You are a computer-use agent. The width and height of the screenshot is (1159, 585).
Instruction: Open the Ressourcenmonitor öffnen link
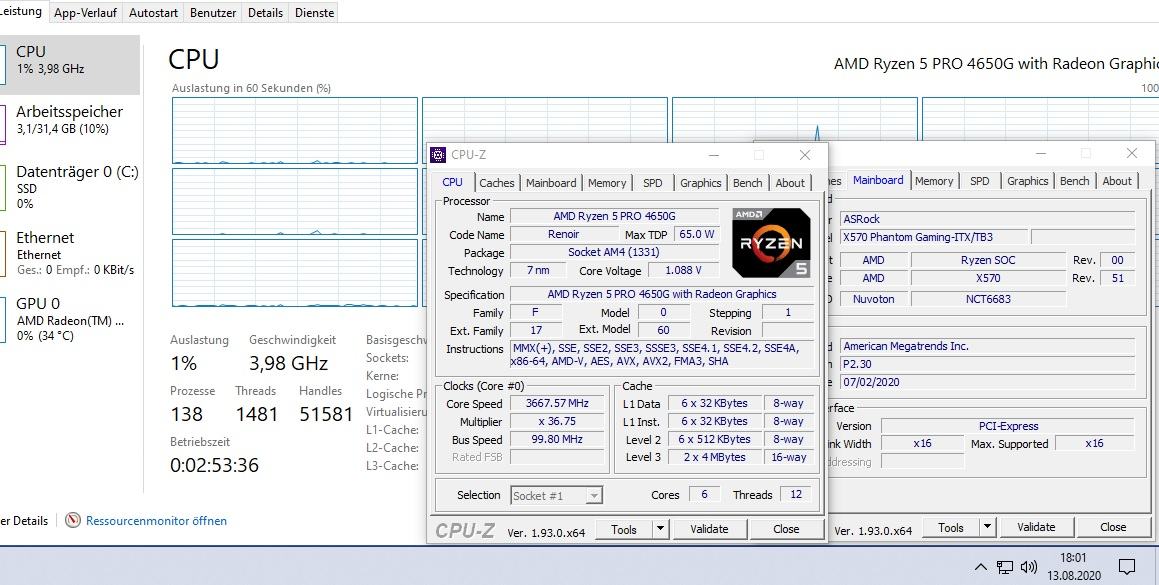156,521
